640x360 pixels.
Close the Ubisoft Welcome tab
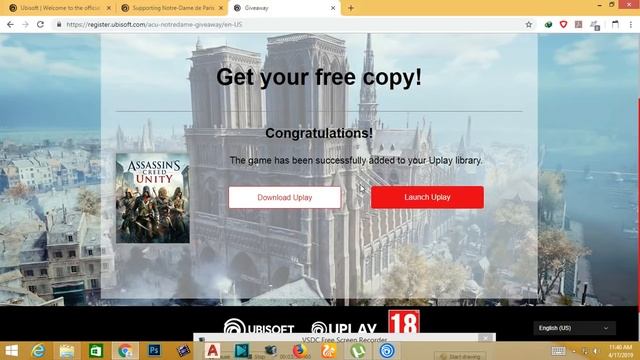pos(109,8)
